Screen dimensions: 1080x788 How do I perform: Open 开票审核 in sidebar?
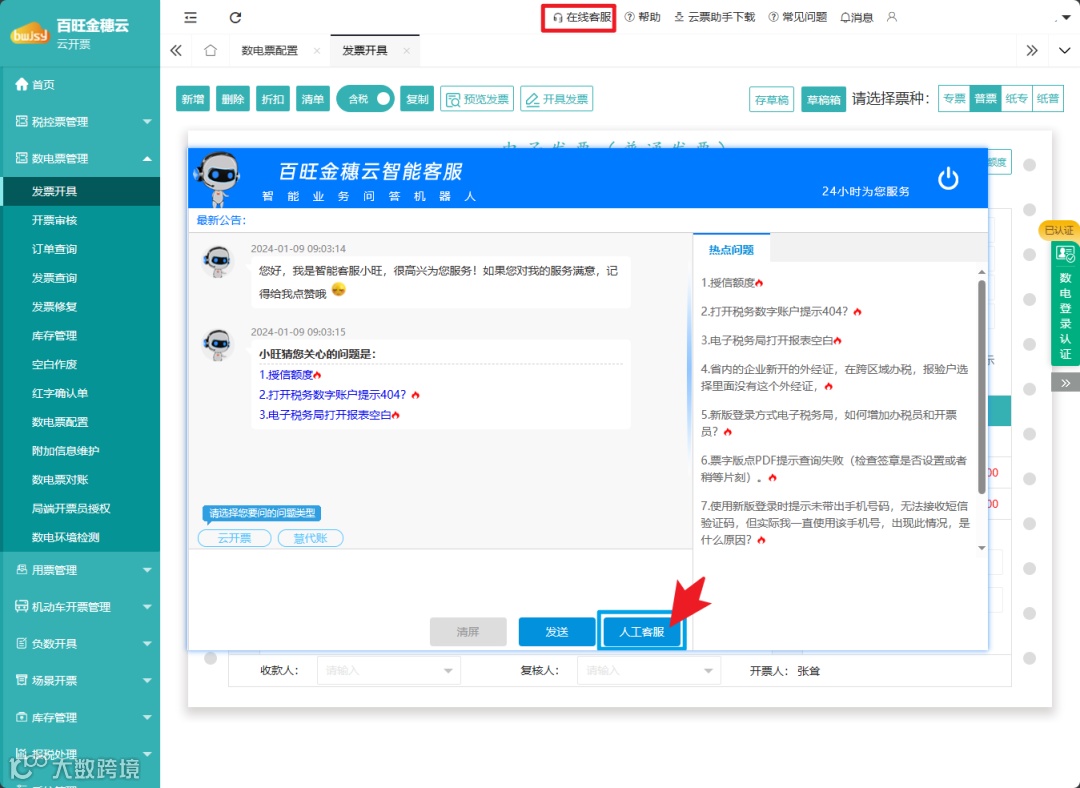pos(80,220)
